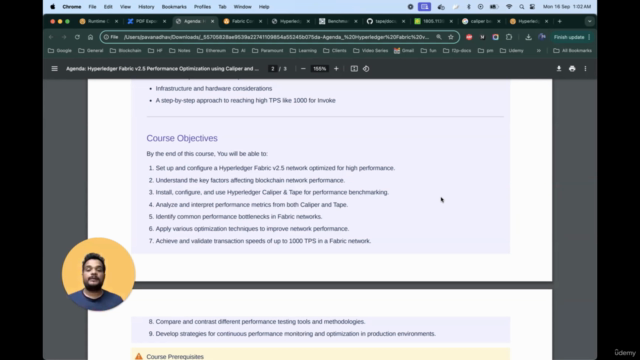
Task: Open the Apple menu
Action: pos(53,7)
